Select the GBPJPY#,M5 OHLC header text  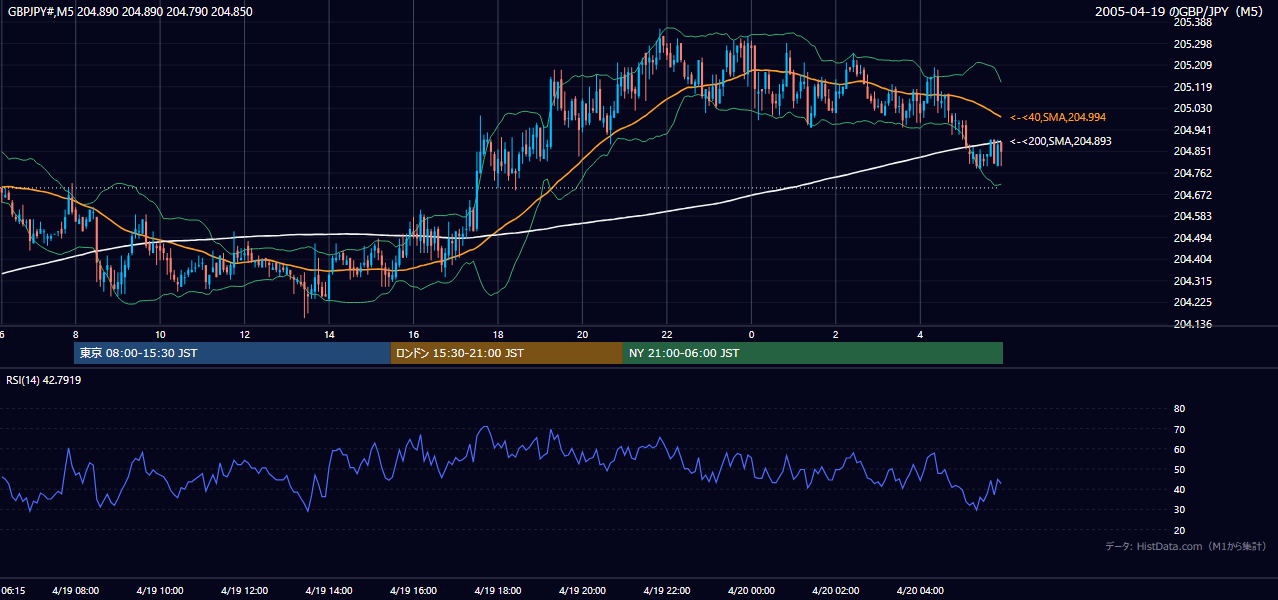click(130, 11)
